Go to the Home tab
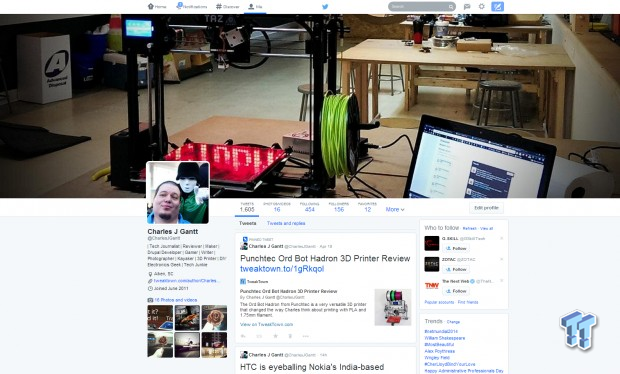 click(x=157, y=6)
